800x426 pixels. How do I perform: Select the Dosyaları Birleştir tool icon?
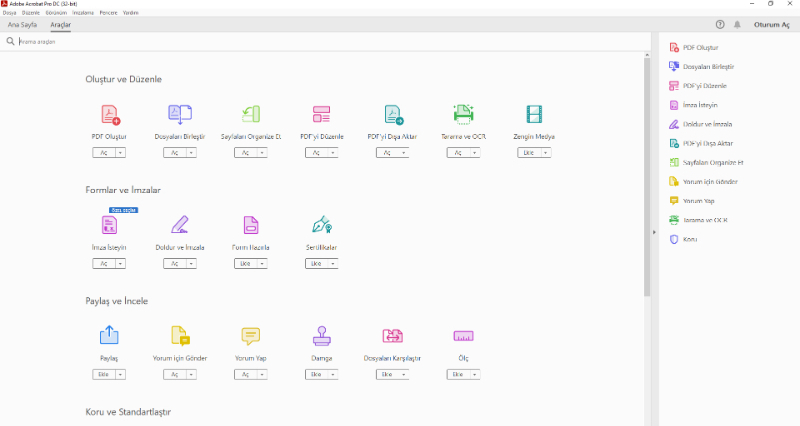[x=180, y=114]
